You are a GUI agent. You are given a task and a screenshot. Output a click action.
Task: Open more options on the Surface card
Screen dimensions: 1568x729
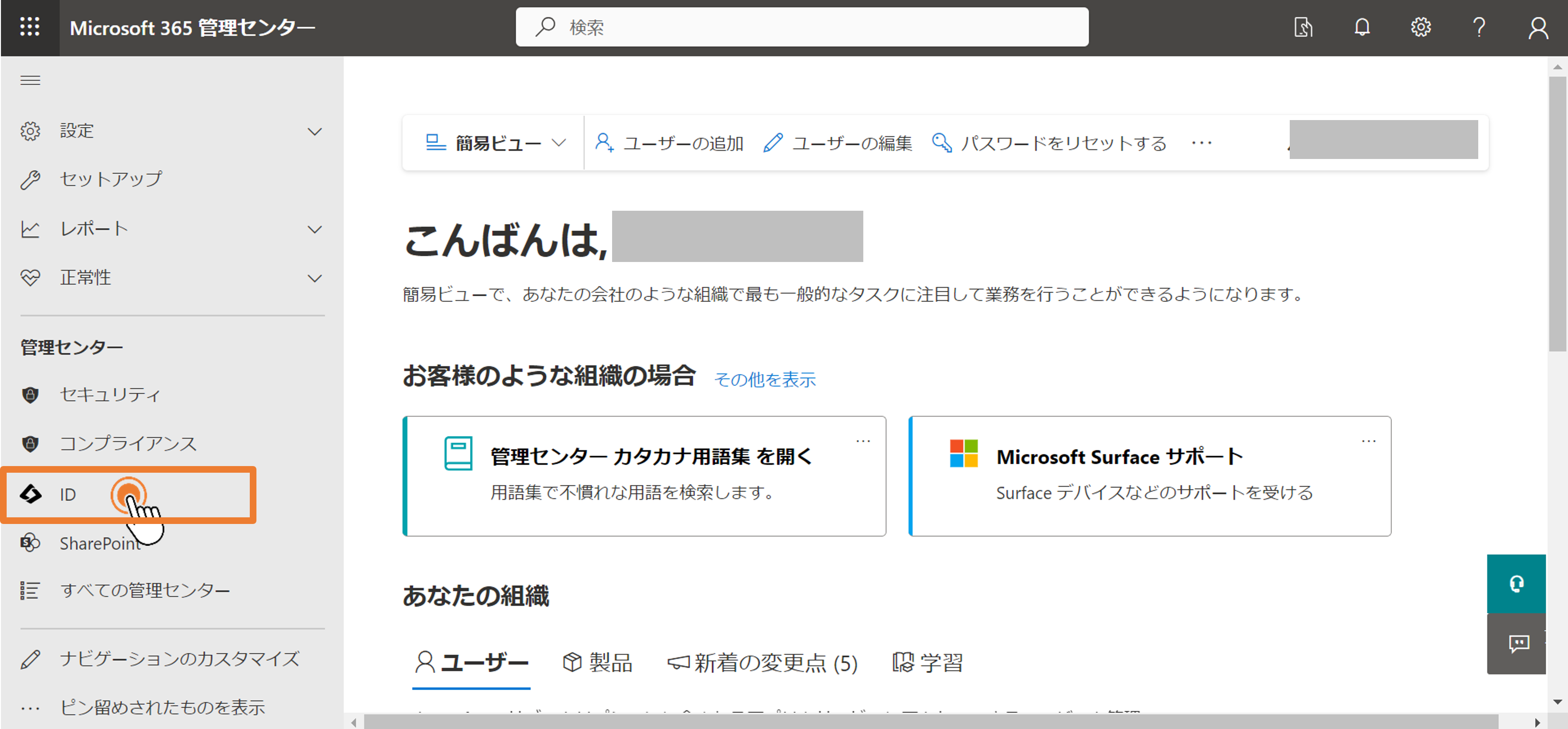coord(1369,440)
